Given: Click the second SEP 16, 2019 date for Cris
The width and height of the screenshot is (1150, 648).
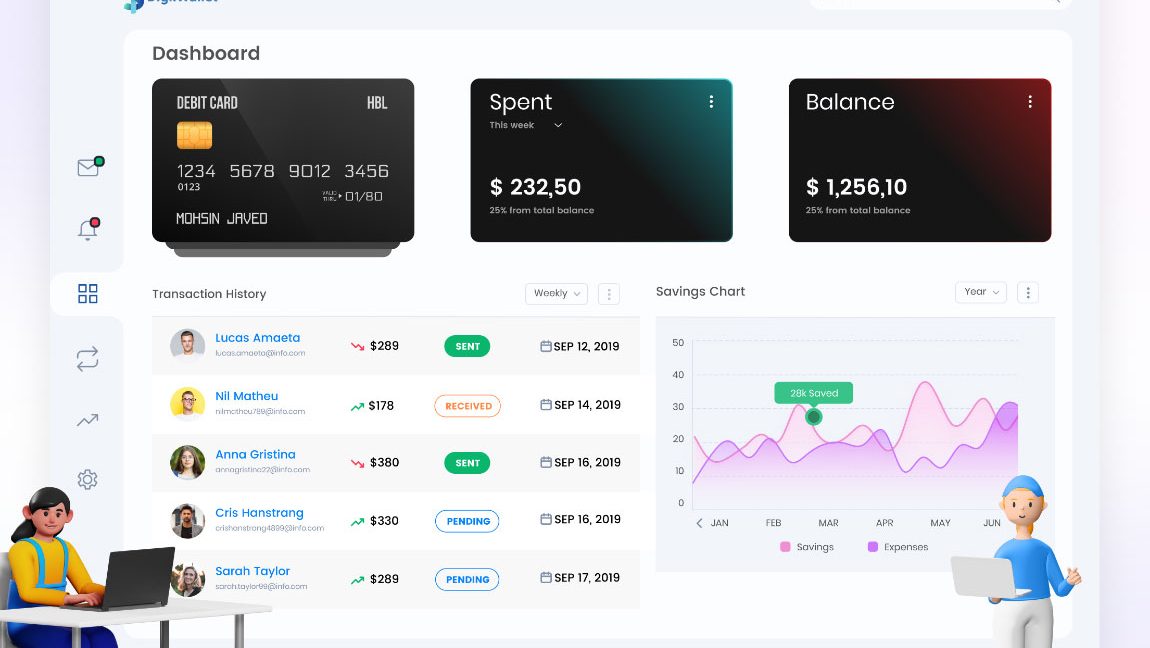Looking at the screenshot, I should (x=587, y=519).
